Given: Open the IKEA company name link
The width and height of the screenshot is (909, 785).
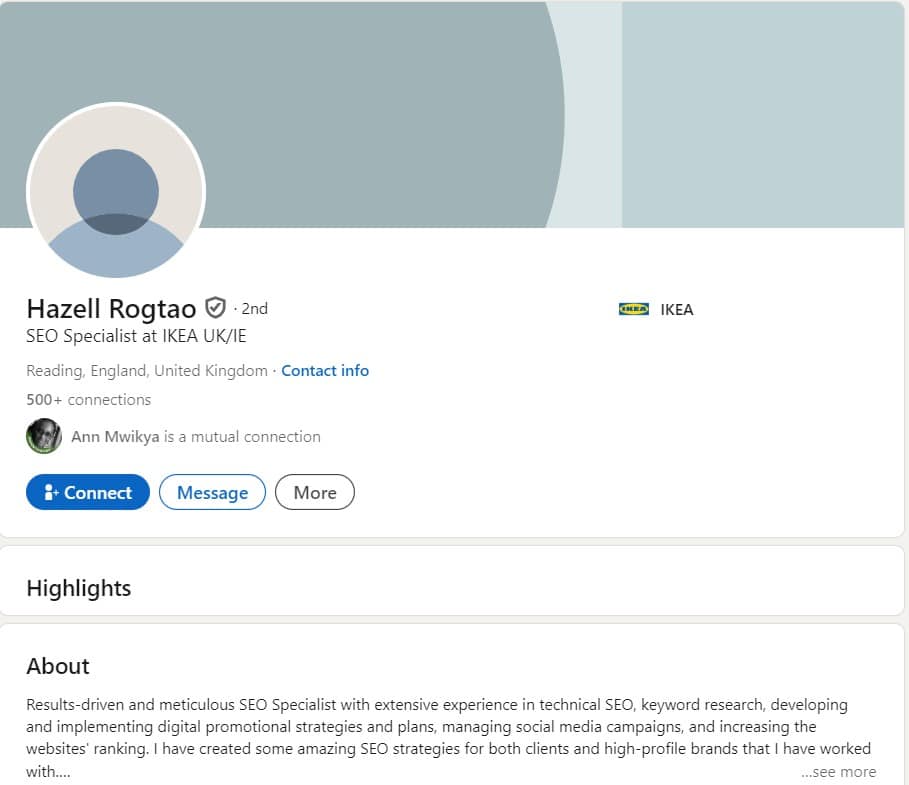Looking at the screenshot, I should tap(677, 310).
